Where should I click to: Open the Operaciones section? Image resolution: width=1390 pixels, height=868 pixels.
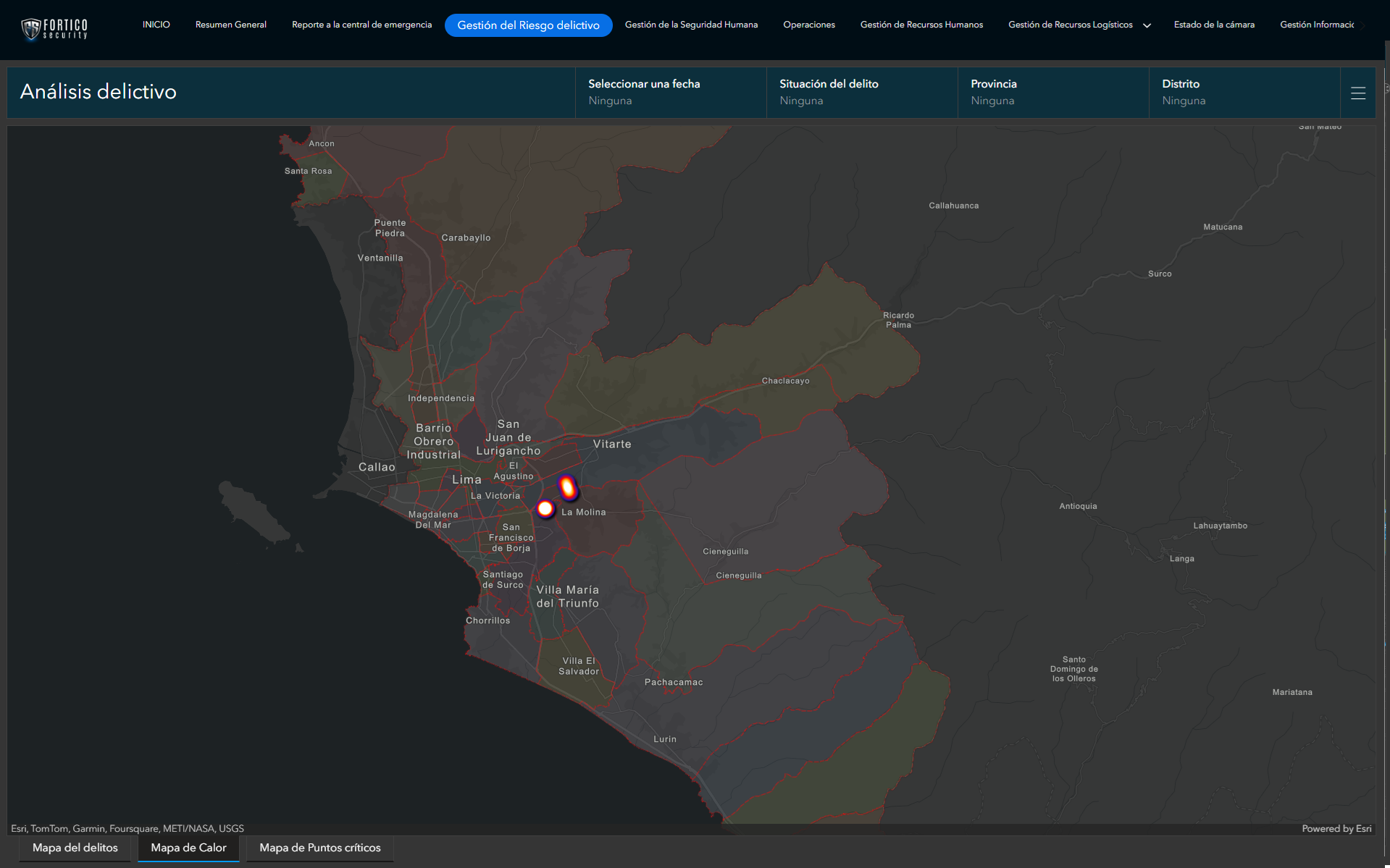tap(808, 25)
